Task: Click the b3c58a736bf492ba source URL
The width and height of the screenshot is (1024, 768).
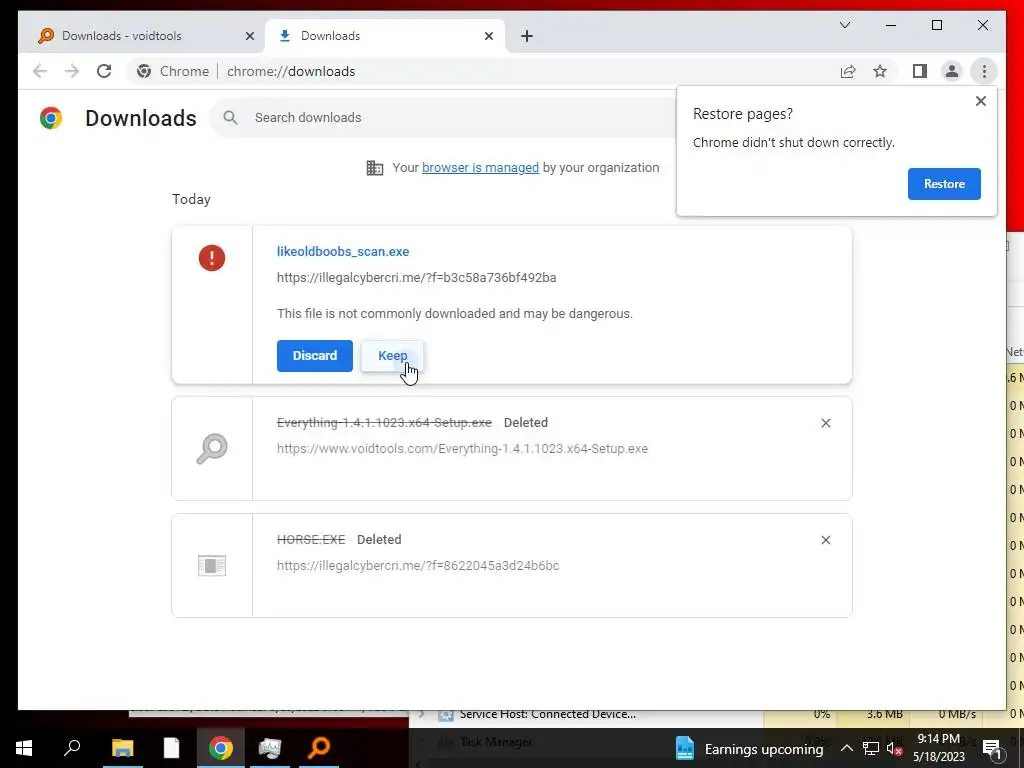Action: 417,278
